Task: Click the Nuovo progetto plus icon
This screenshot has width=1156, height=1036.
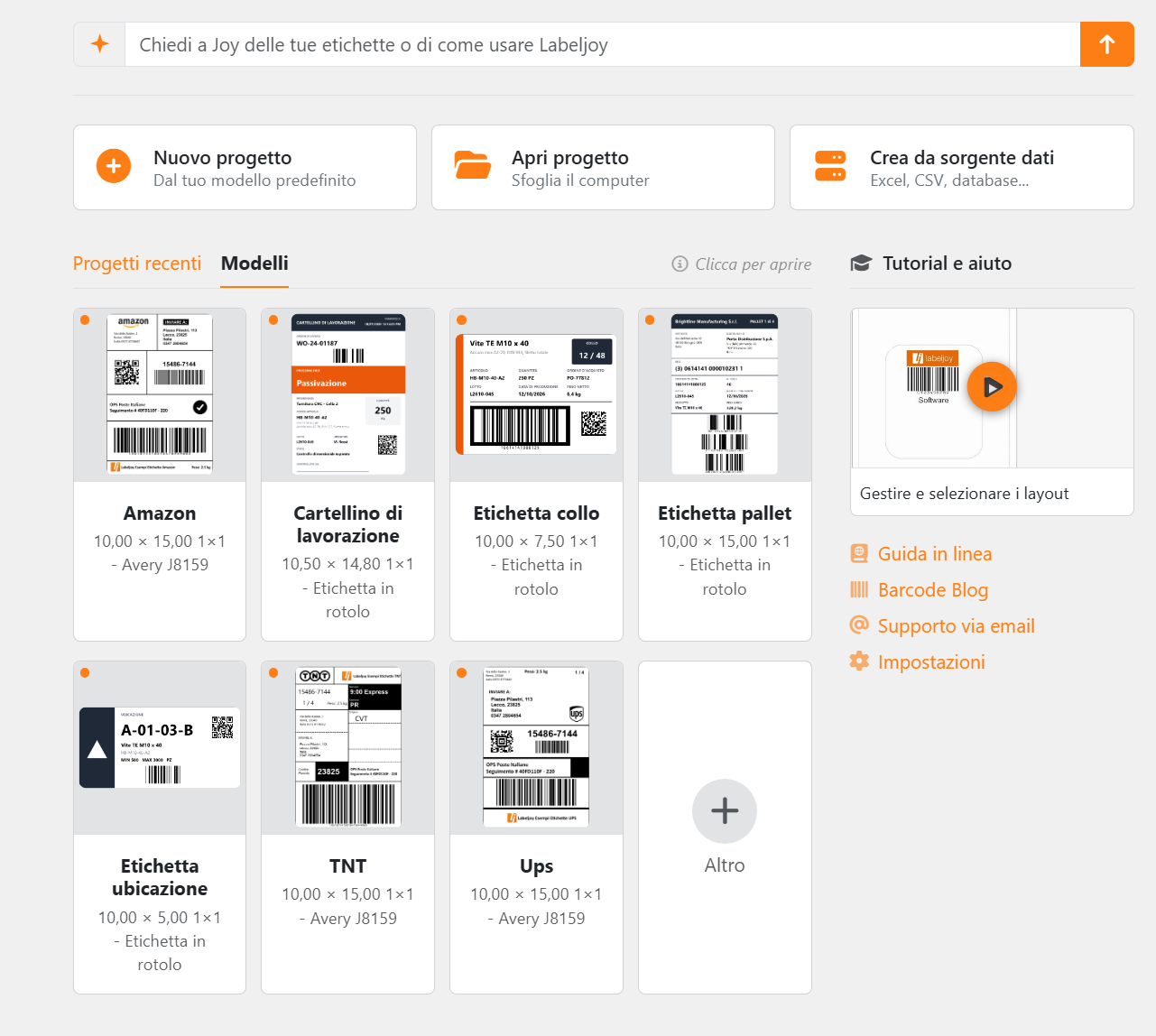Action: pos(114,166)
